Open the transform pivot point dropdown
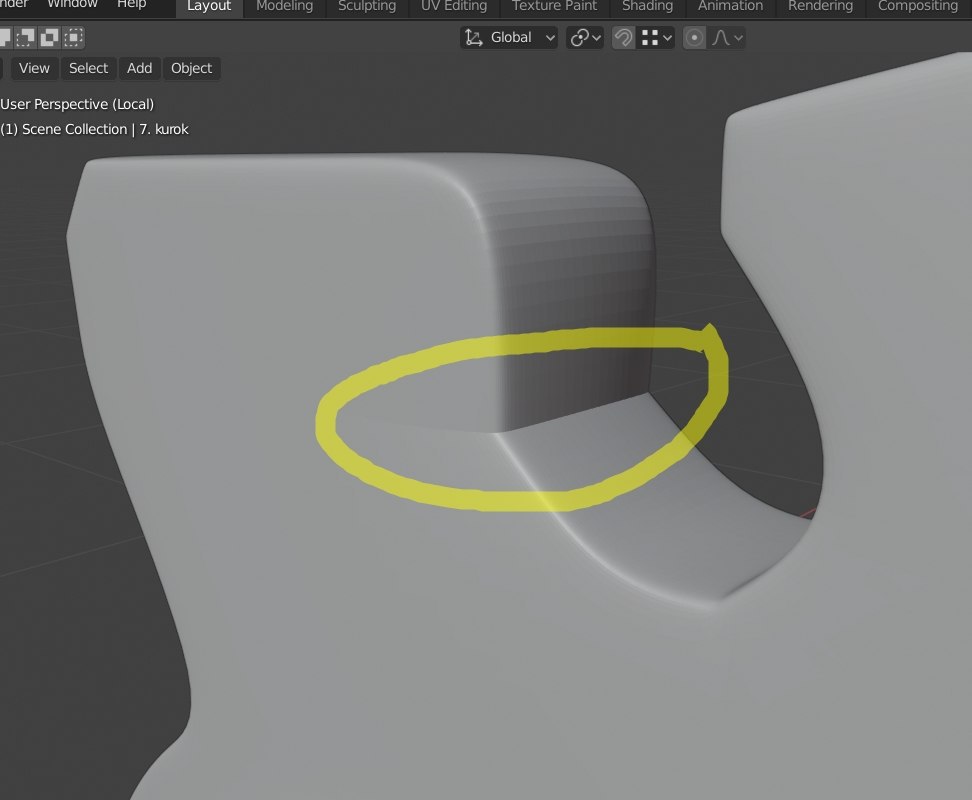The width and height of the screenshot is (972, 800). [585, 38]
